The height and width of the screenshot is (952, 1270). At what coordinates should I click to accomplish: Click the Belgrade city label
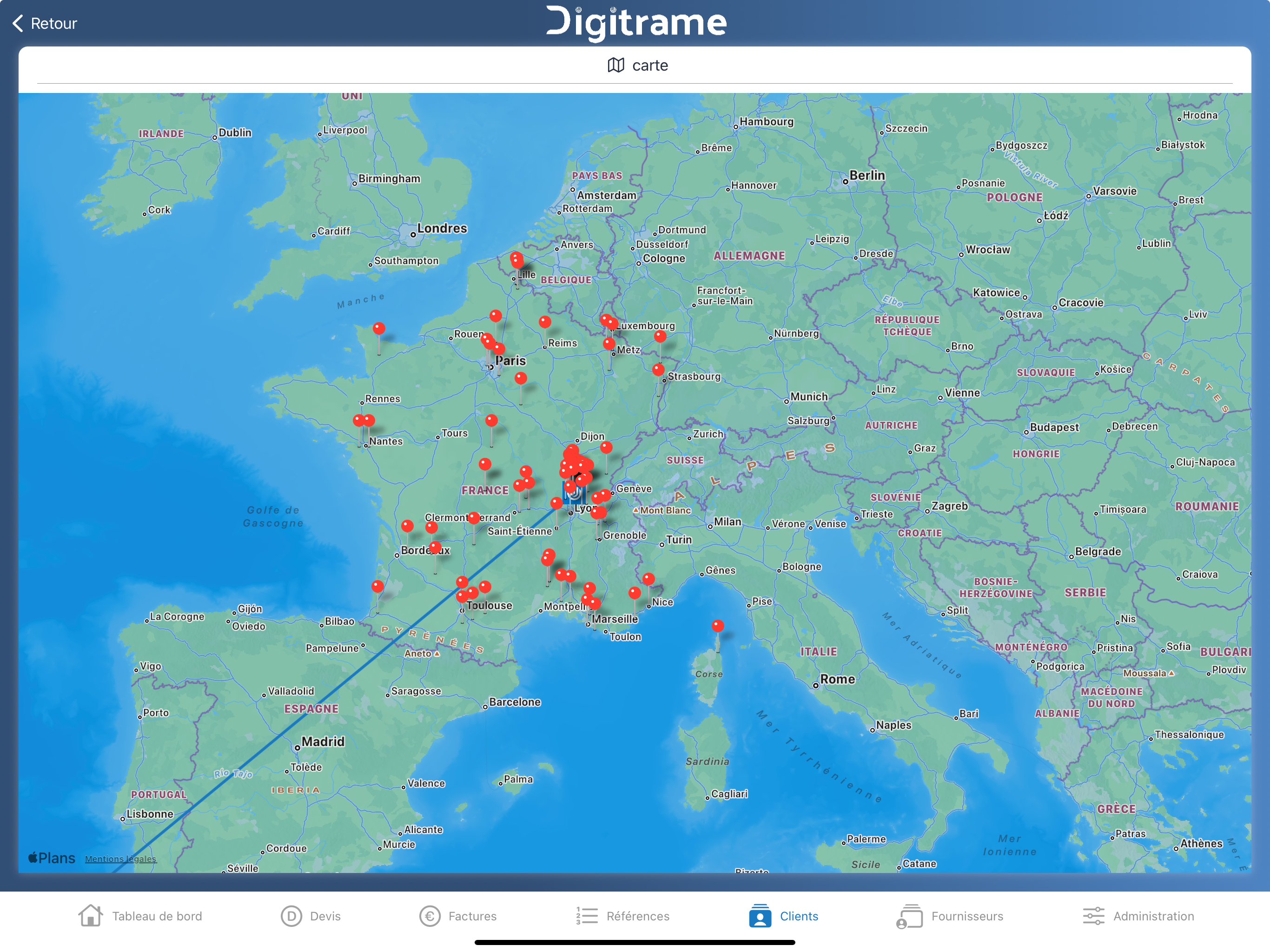[x=1098, y=551]
